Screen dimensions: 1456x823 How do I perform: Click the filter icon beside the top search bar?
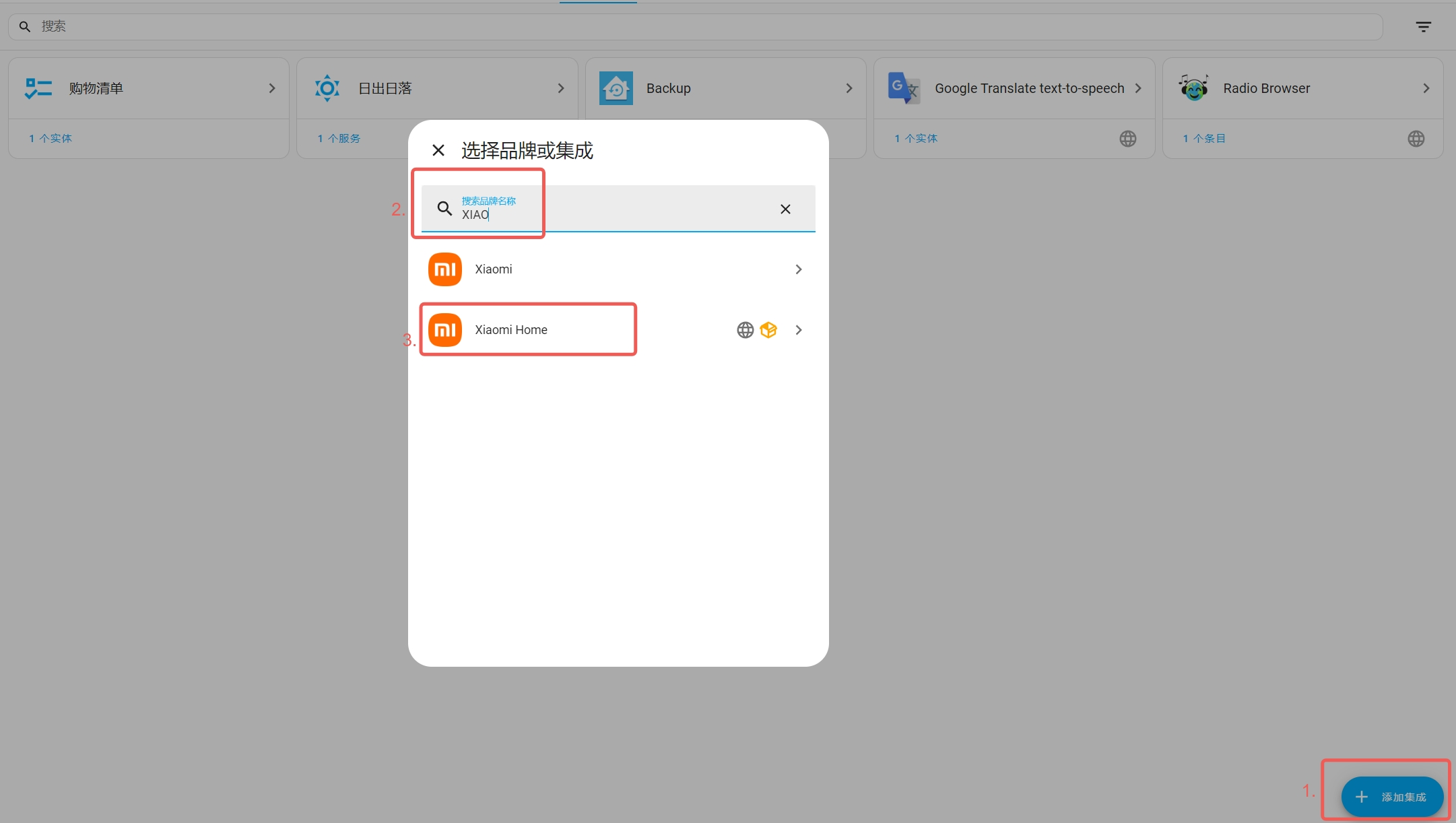(1423, 27)
